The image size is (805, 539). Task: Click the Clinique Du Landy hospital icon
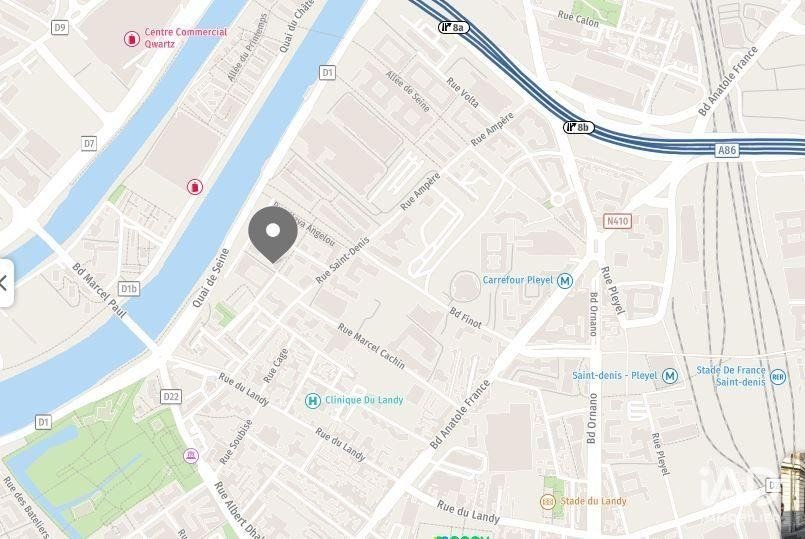click(x=313, y=401)
